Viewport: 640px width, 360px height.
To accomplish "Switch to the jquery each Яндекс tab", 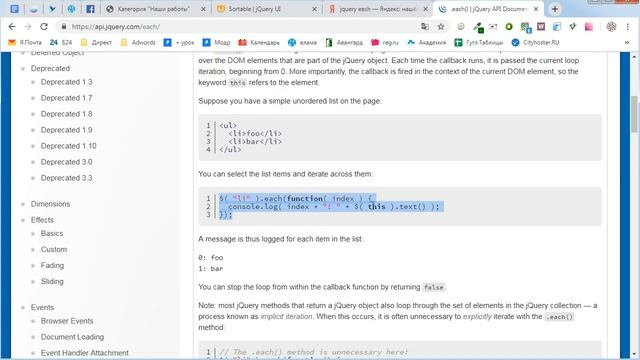I will point(378,9).
